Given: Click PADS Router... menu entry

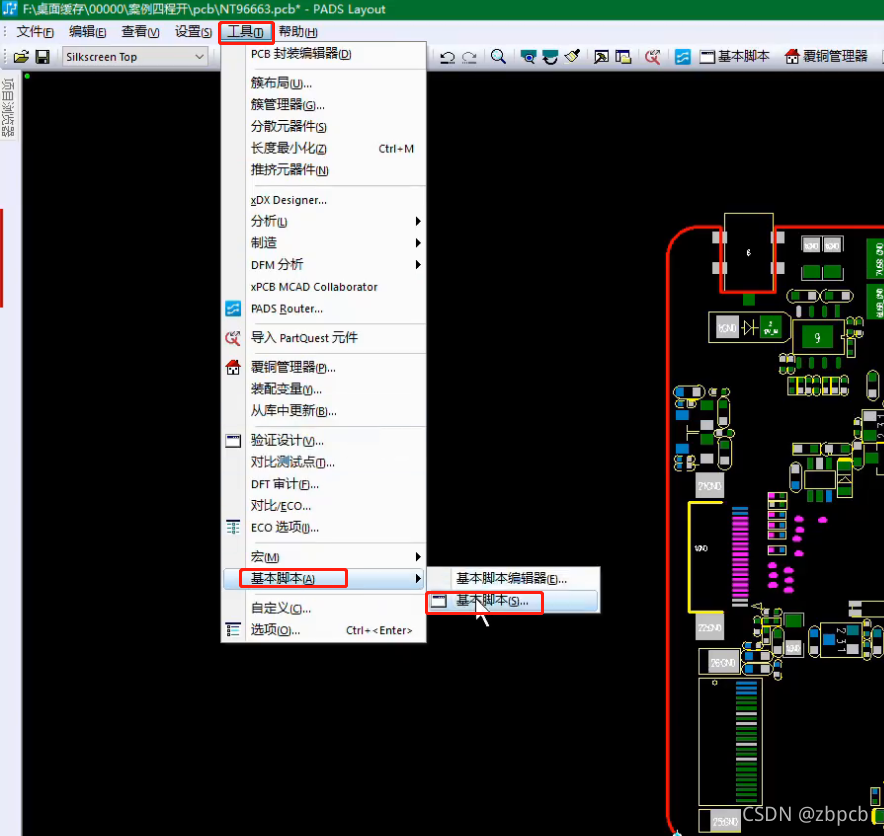Looking at the screenshot, I should [324, 308].
